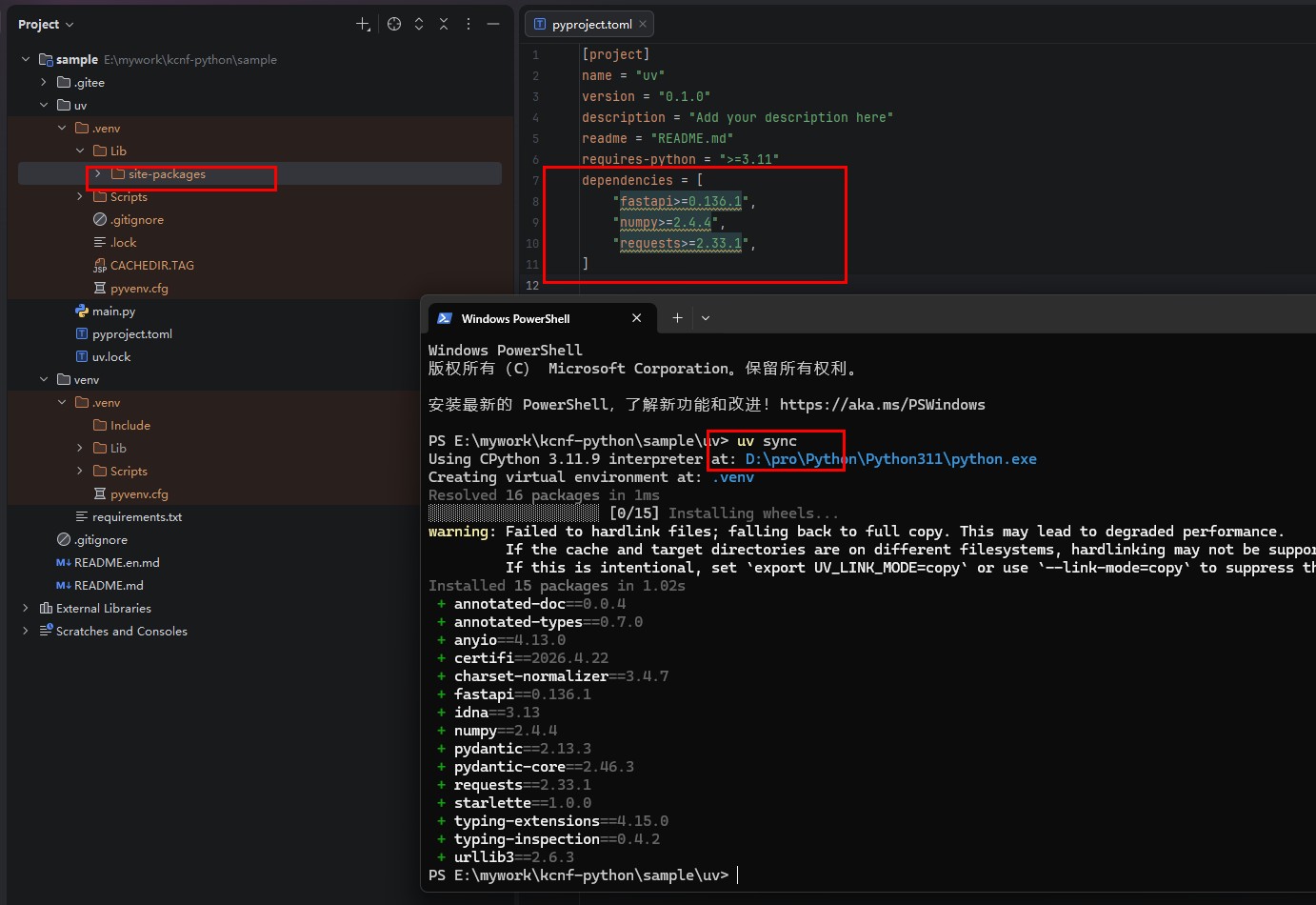Click fastapi==0.136.1 in terminal output
Screen dimensions: 1316x905
(523, 694)
